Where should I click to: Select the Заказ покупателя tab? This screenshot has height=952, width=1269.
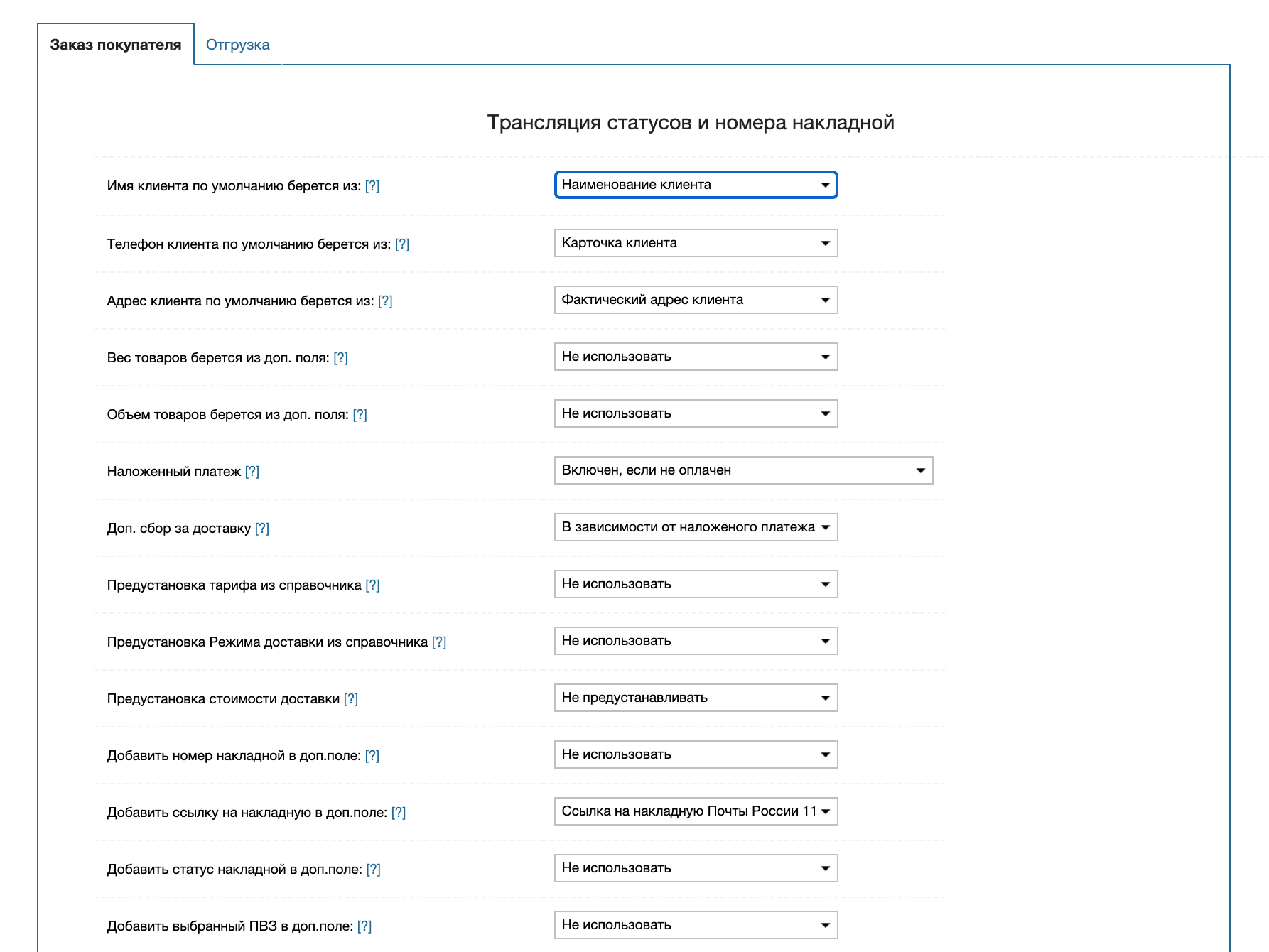click(x=116, y=45)
